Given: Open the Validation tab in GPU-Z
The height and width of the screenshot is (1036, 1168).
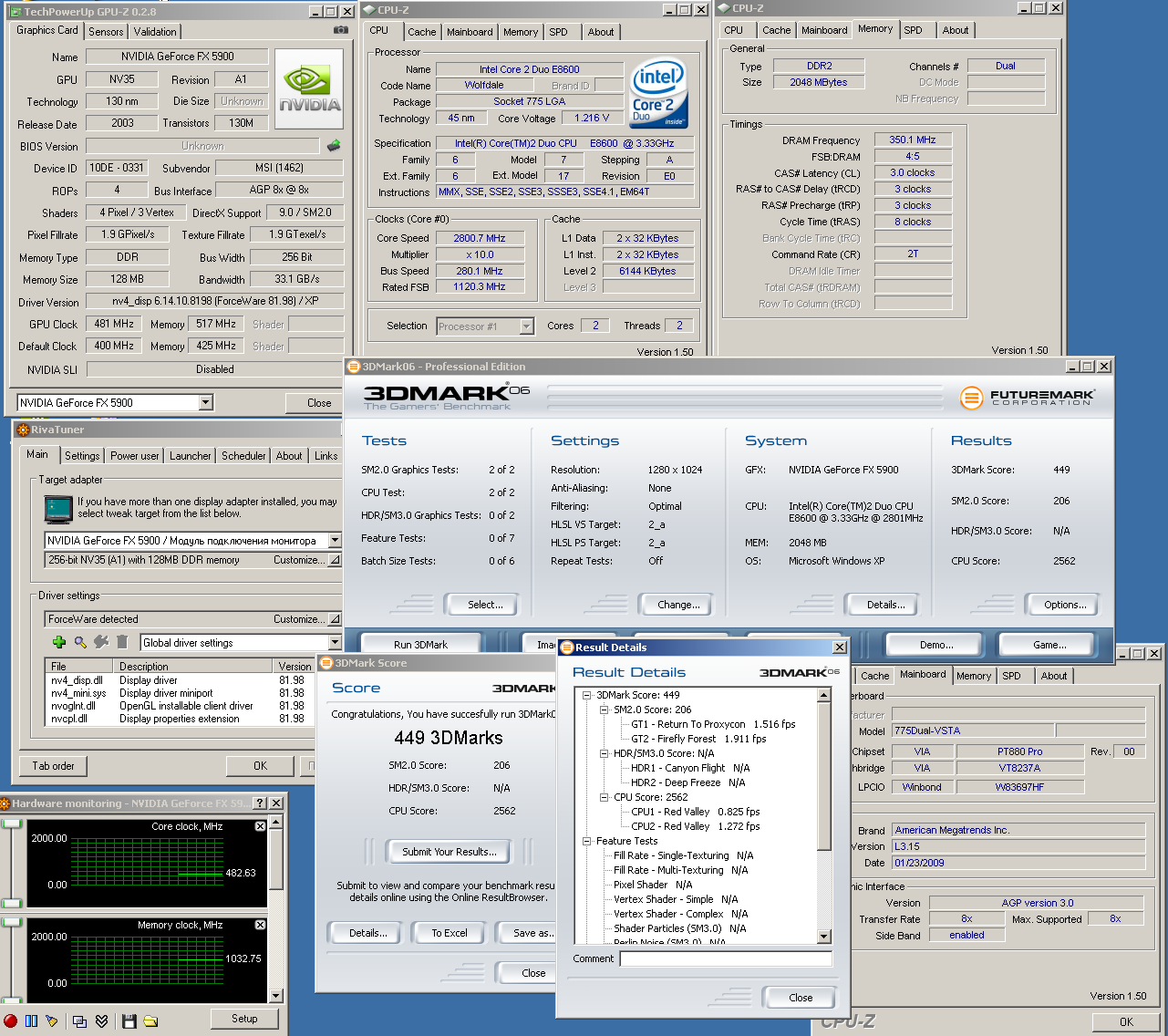Looking at the screenshot, I should coord(155,32).
